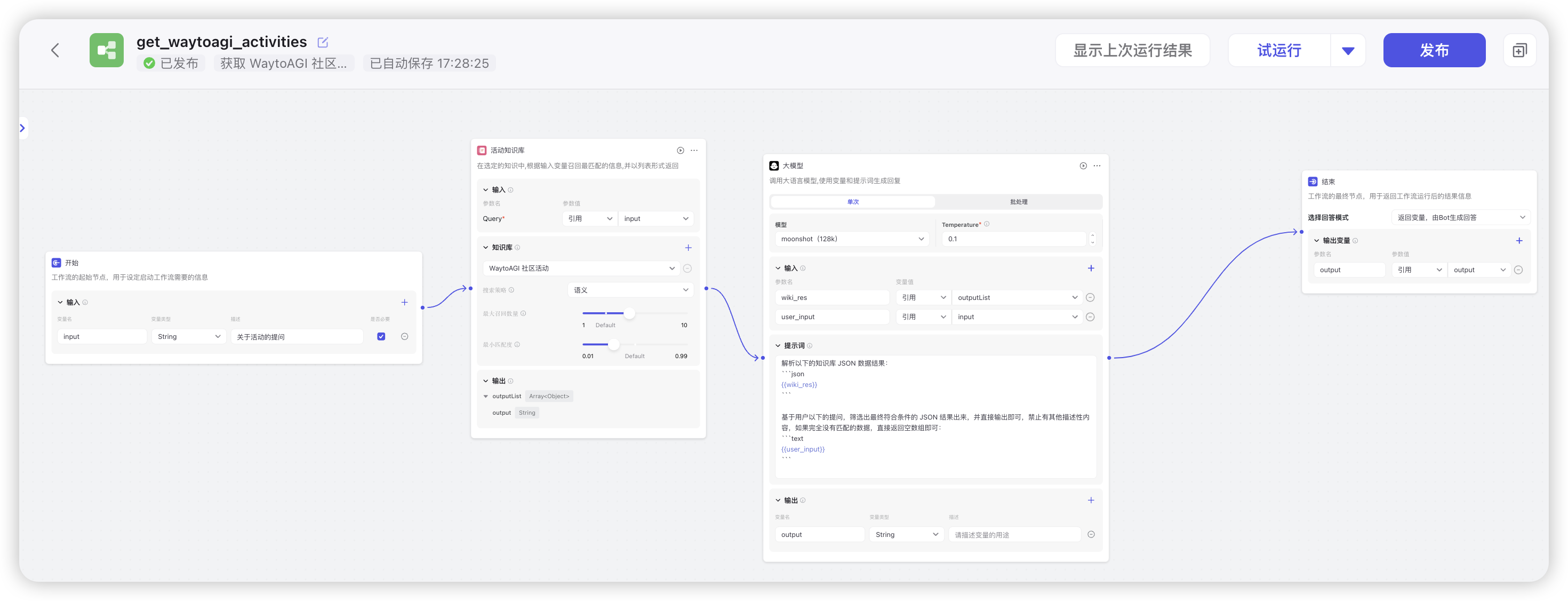The height and width of the screenshot is (601, 1568).
Task: Remove the wiki_res input row
Action: click(x=1090, y=298)
